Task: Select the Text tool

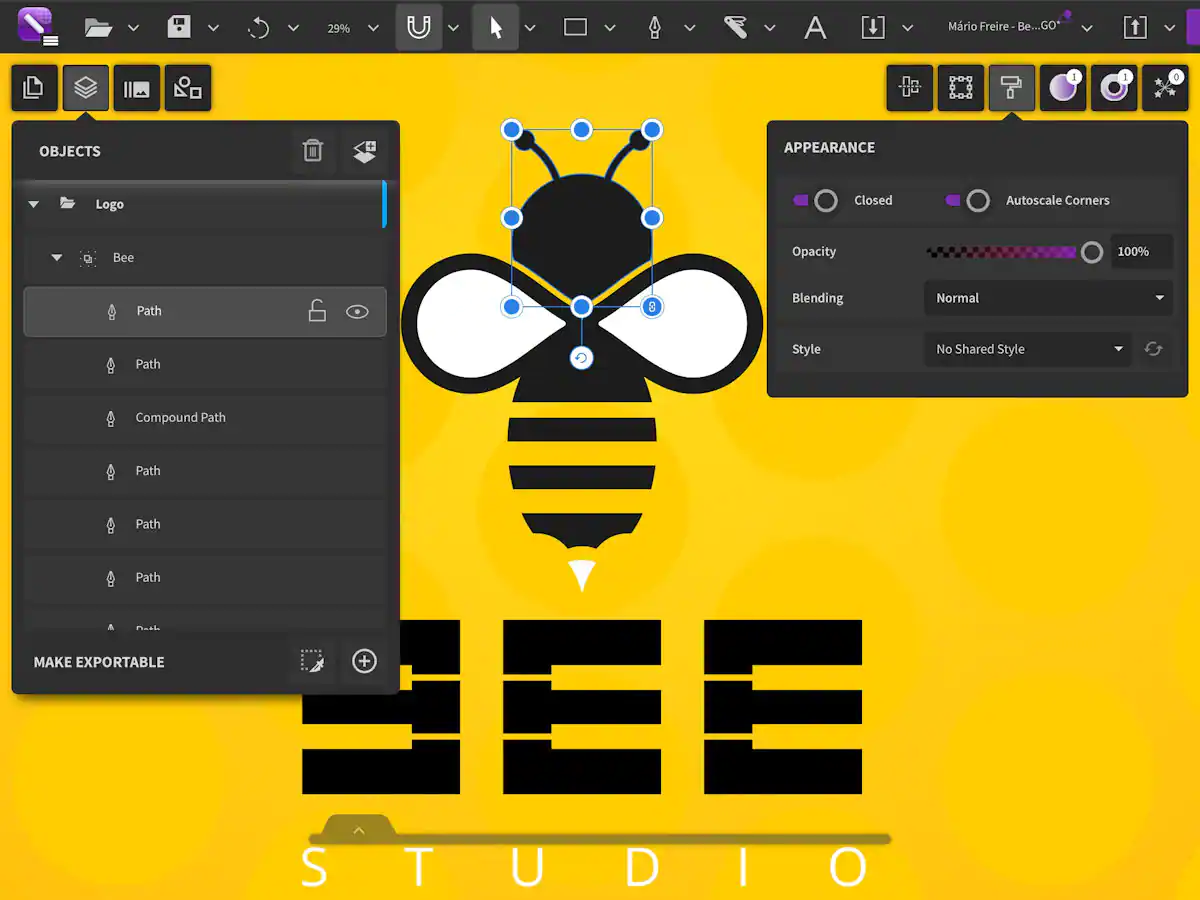Action: click(815, 28)
